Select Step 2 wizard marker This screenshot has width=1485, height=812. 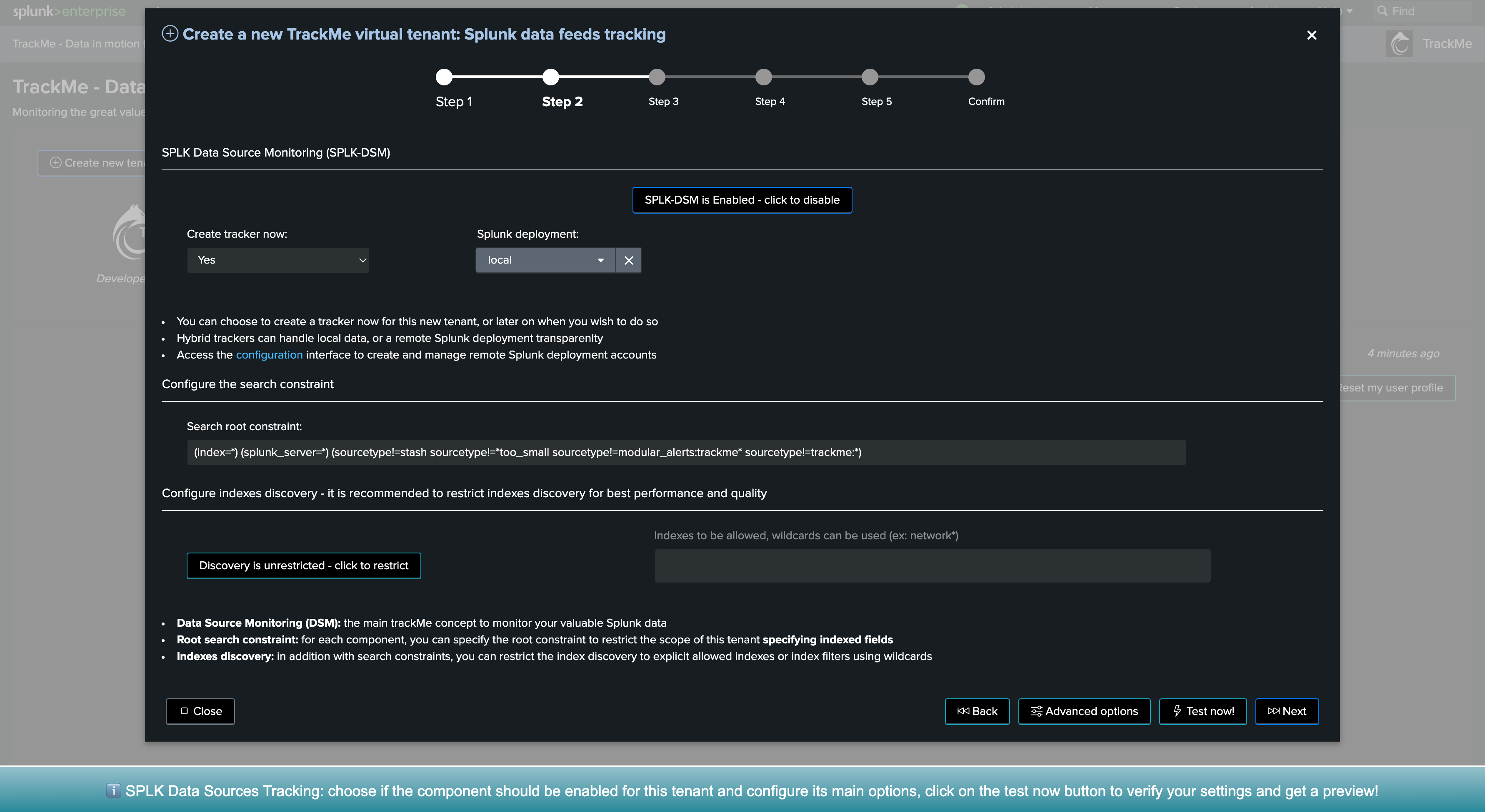tap(550, 77)
